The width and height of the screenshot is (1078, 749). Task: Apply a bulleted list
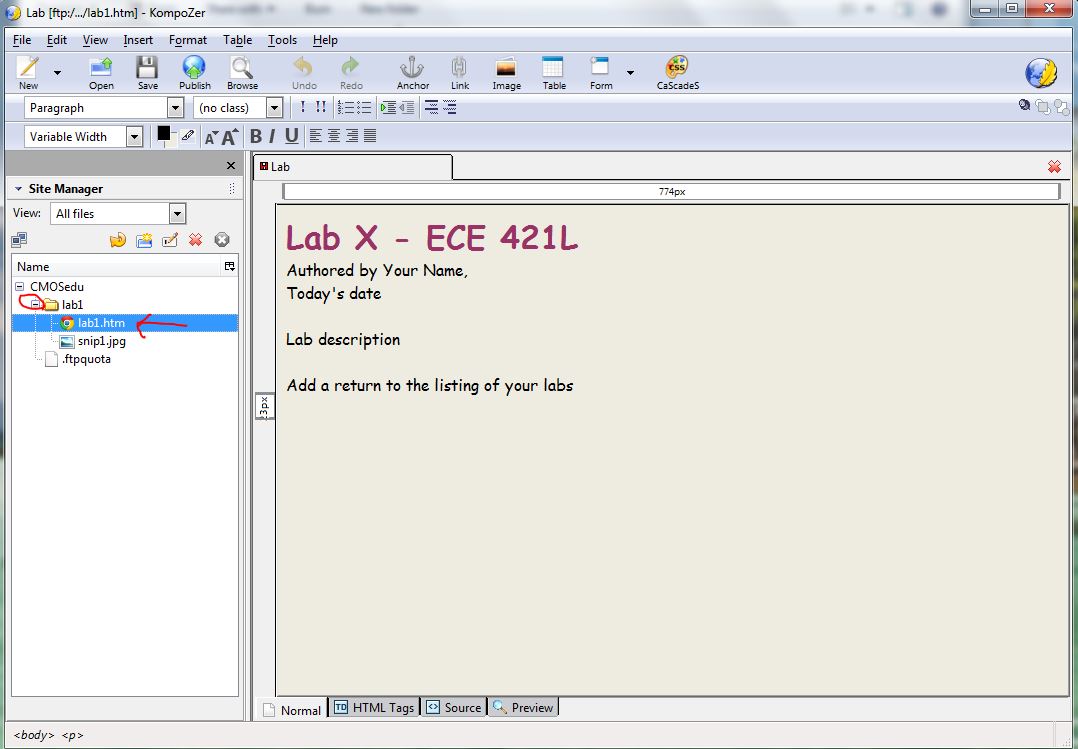pyautogui.click(x=364, y=108)
